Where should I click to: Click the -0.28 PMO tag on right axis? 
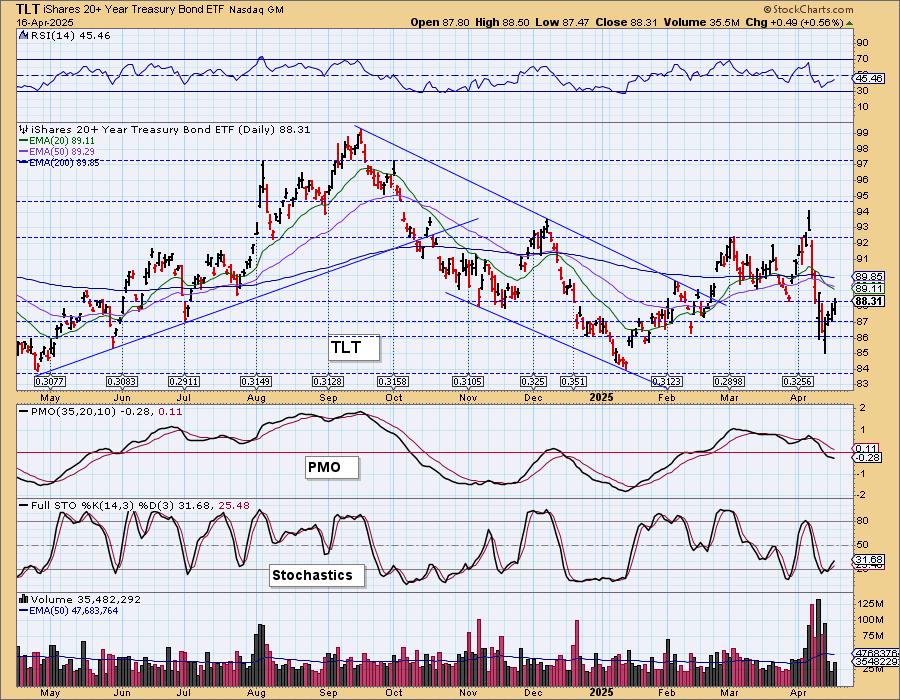click(867, 458)
